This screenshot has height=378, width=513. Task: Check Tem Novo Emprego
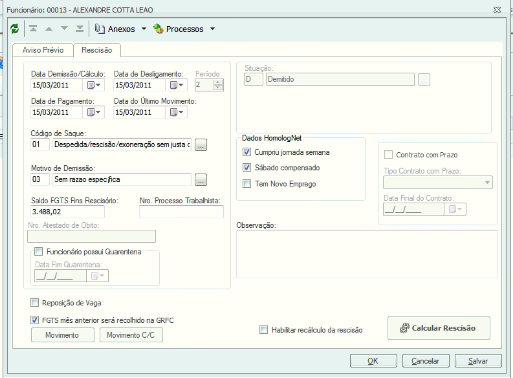[247, 184]
